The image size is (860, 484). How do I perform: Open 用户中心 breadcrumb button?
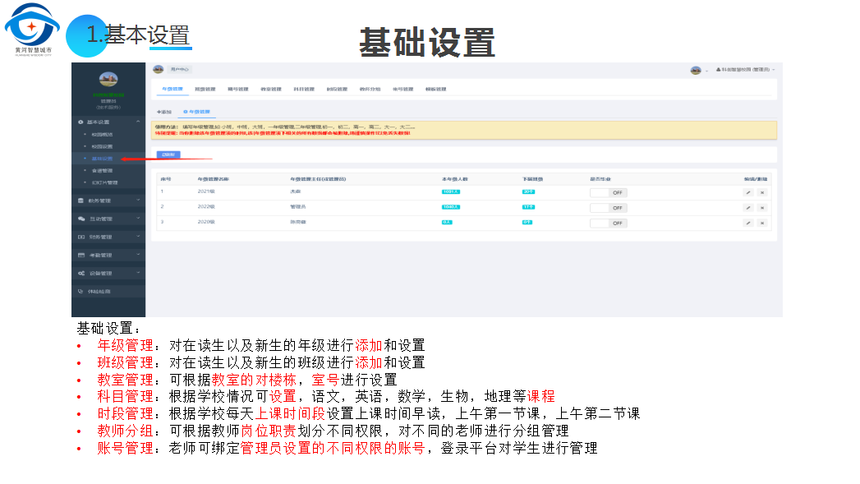tap(179, 69)
